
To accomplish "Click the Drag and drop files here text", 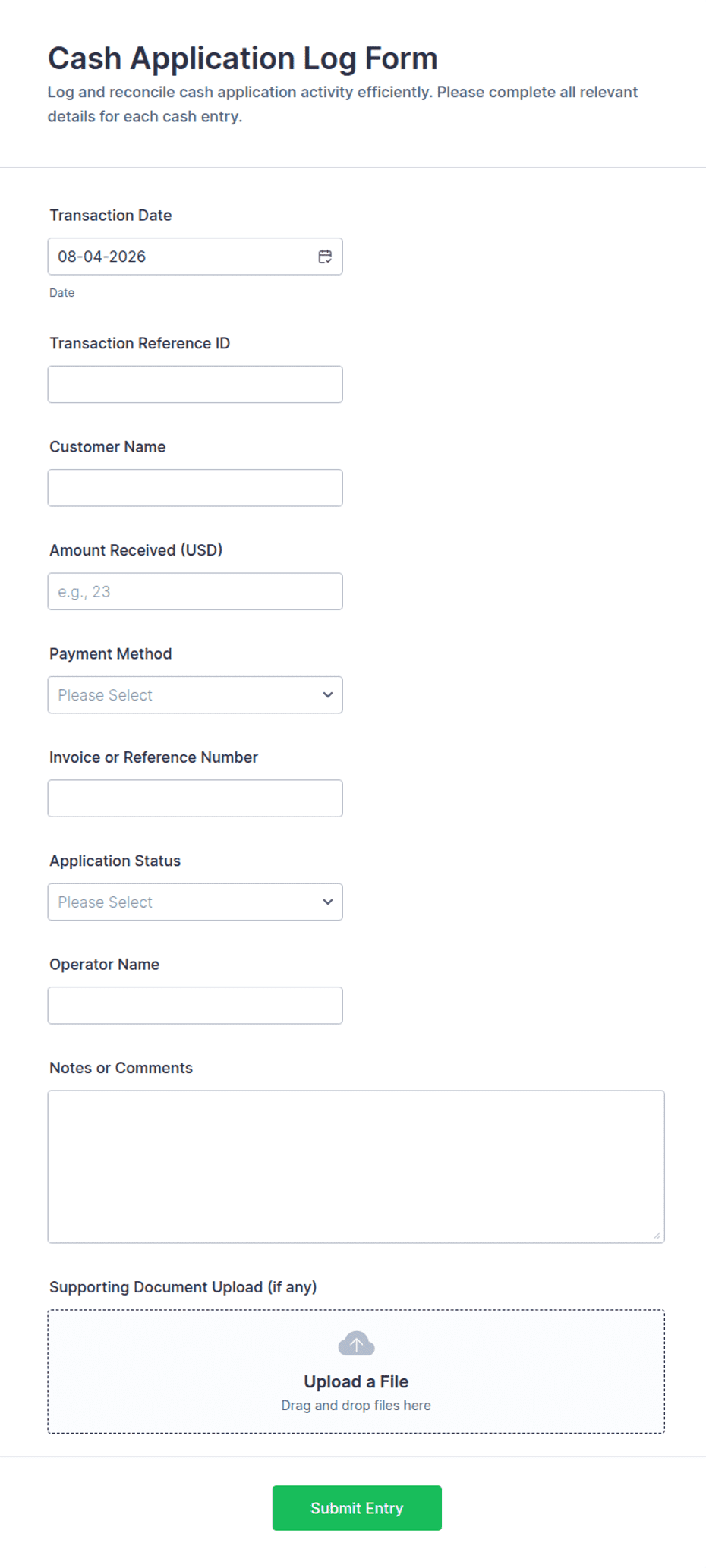I will 356,1406.
